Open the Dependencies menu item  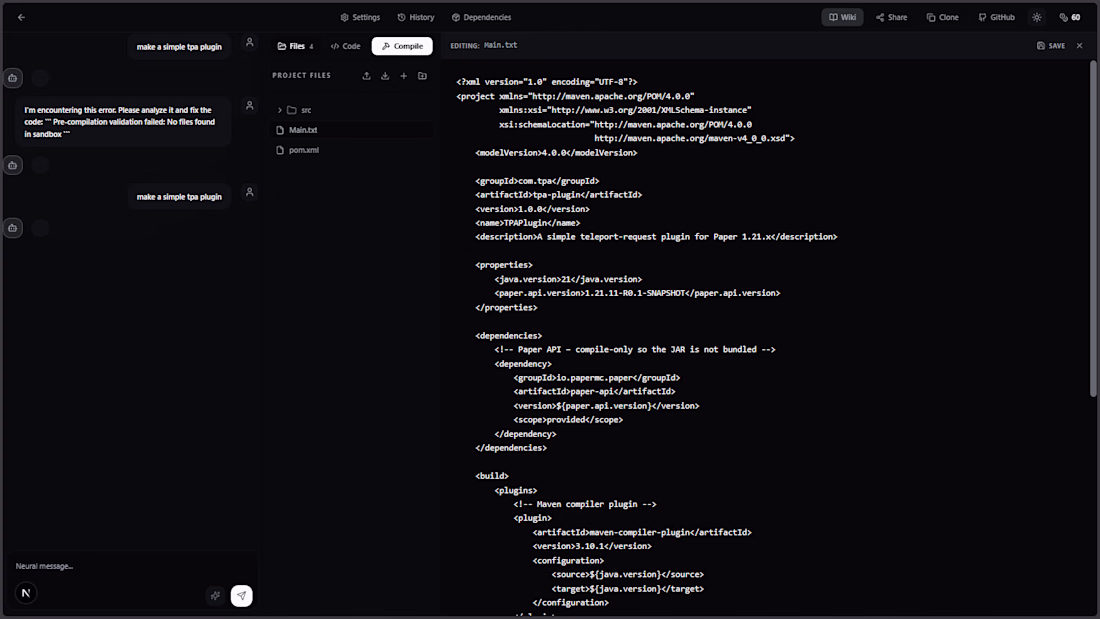[481, 17]
